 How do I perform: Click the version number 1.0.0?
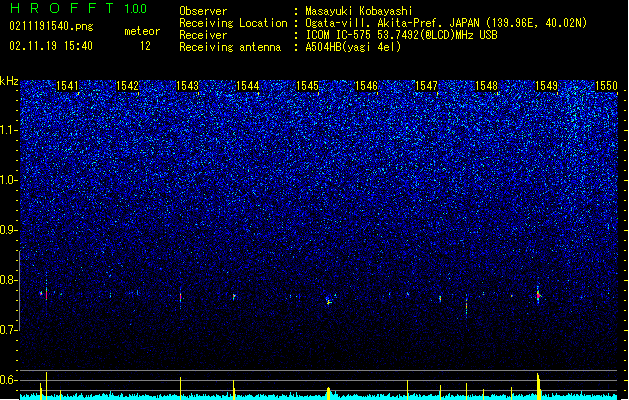pyautogui.click(x=135, y=9)
